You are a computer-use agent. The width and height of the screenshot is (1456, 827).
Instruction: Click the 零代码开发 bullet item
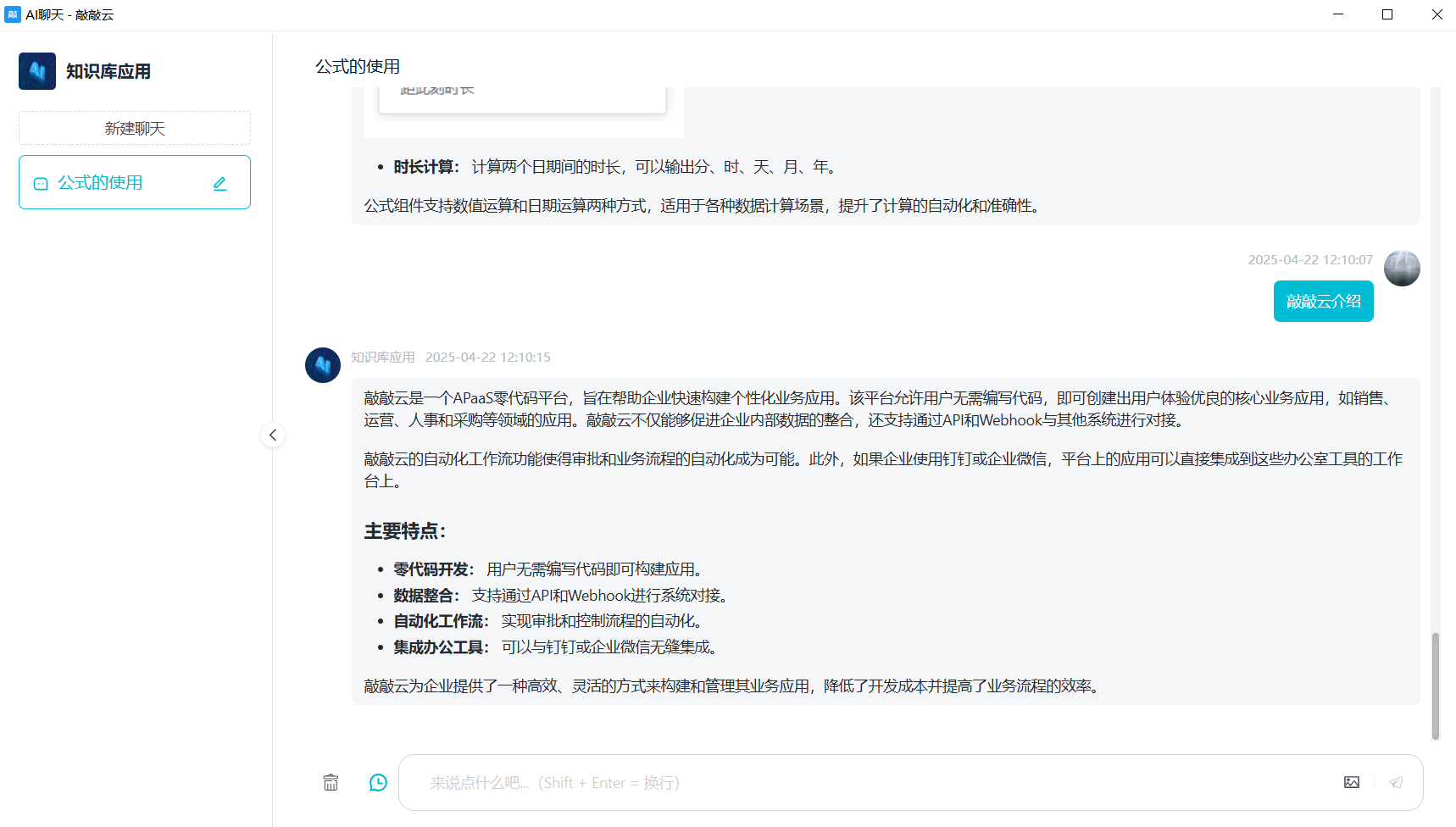(548, 569)
